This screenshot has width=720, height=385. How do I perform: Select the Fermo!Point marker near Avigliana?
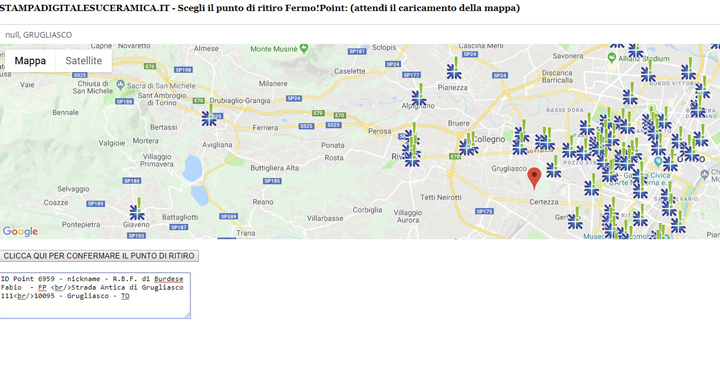pyautogui.click(x=209, y=115)
